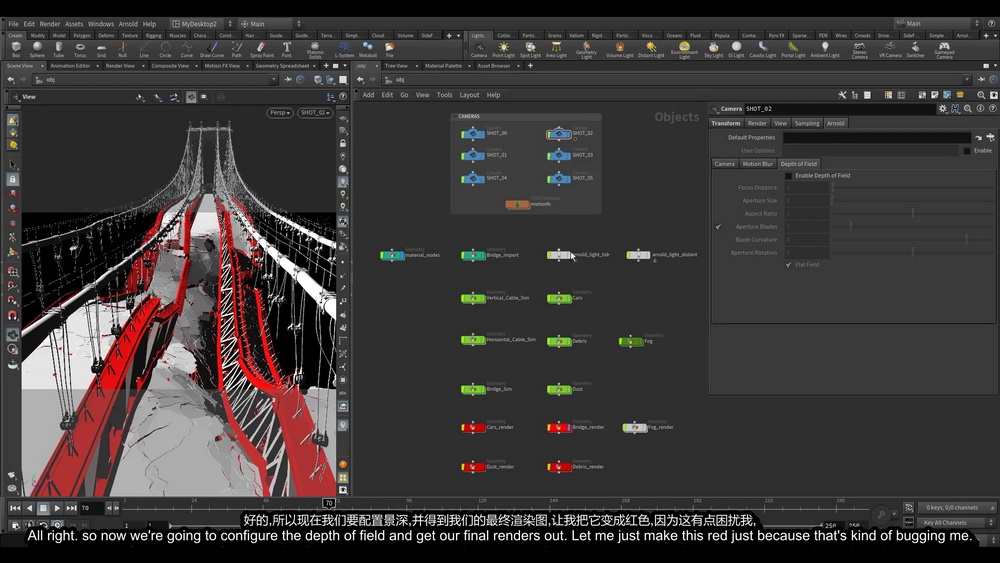Select the Fog geometry node
Screen dimensions: 1000x563
pos(630,341)
